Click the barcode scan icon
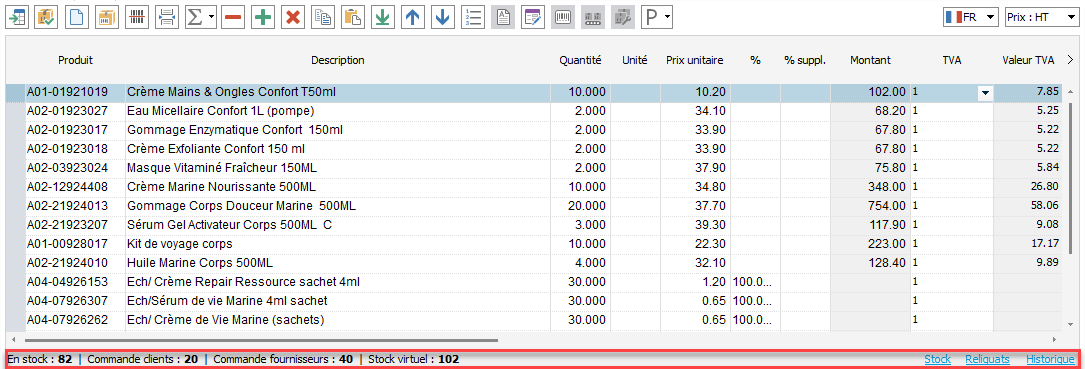1085x369 pixels. [x=137, y=17]
